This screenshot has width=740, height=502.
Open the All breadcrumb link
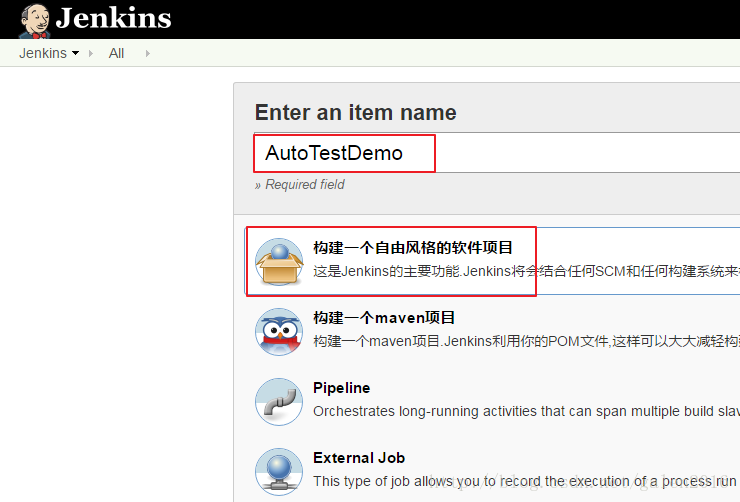116,53
